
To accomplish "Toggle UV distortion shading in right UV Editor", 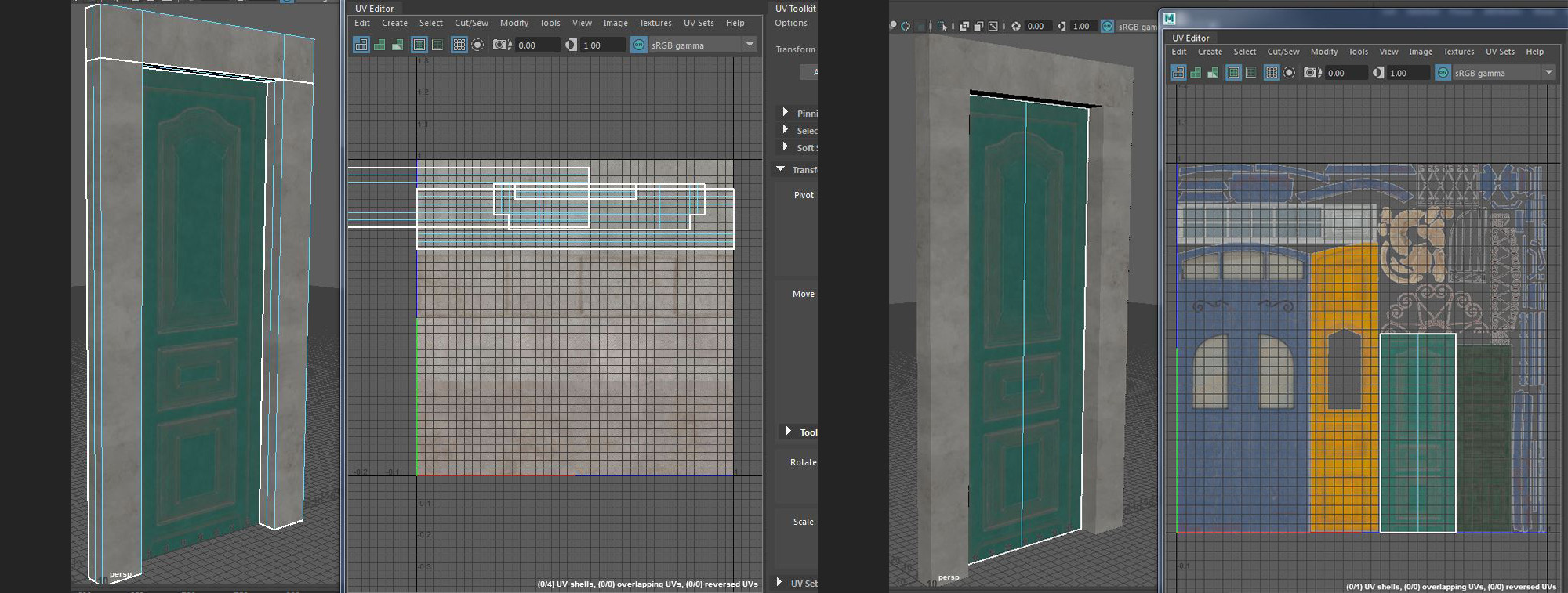I will (1213, 72).
